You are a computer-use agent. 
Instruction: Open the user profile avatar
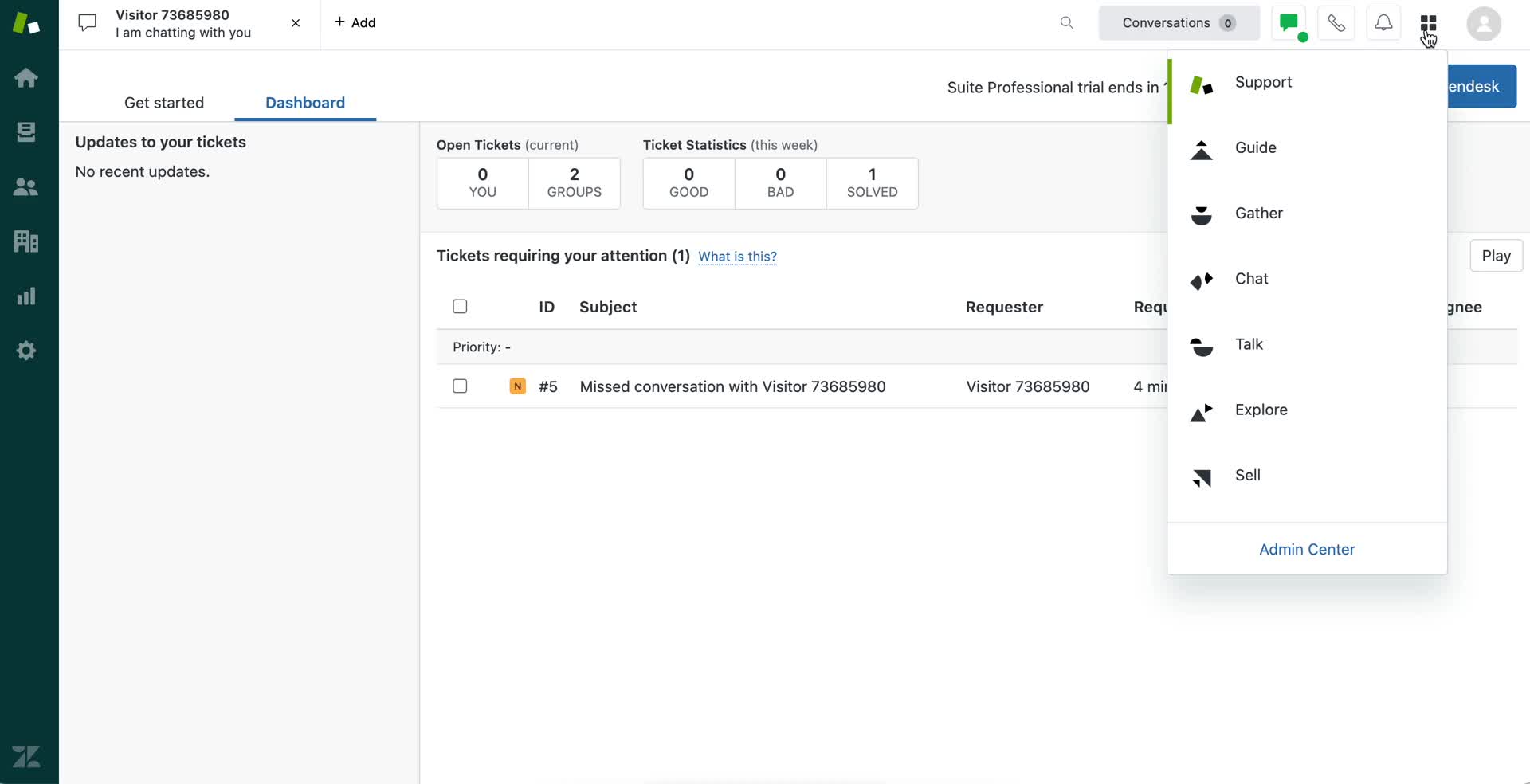pos(1484,23)
